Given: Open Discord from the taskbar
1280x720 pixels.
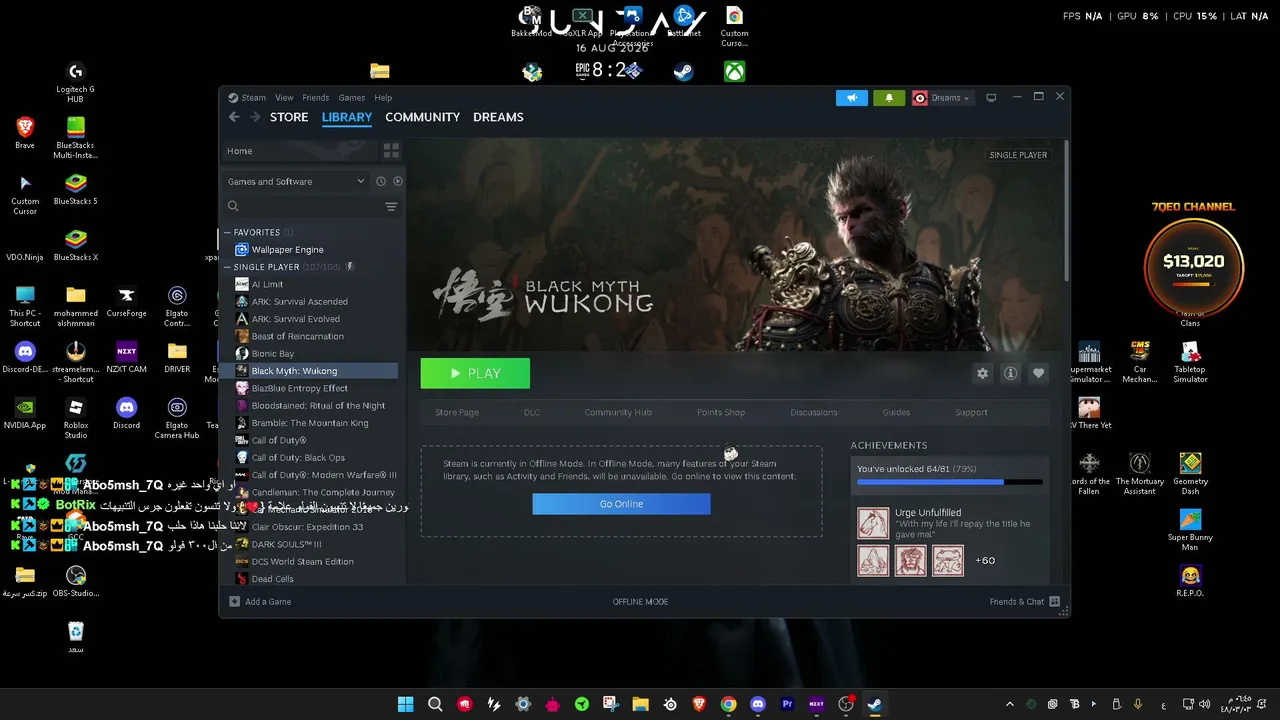Looking at the screenshot, I should (x=757, y=704).
